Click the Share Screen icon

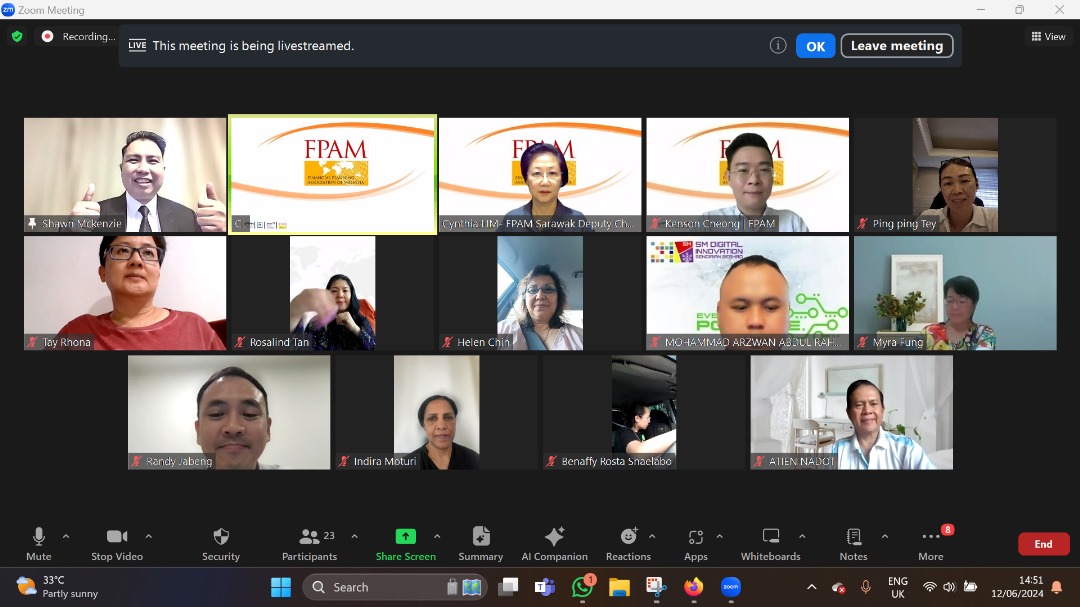pos(405,537)
